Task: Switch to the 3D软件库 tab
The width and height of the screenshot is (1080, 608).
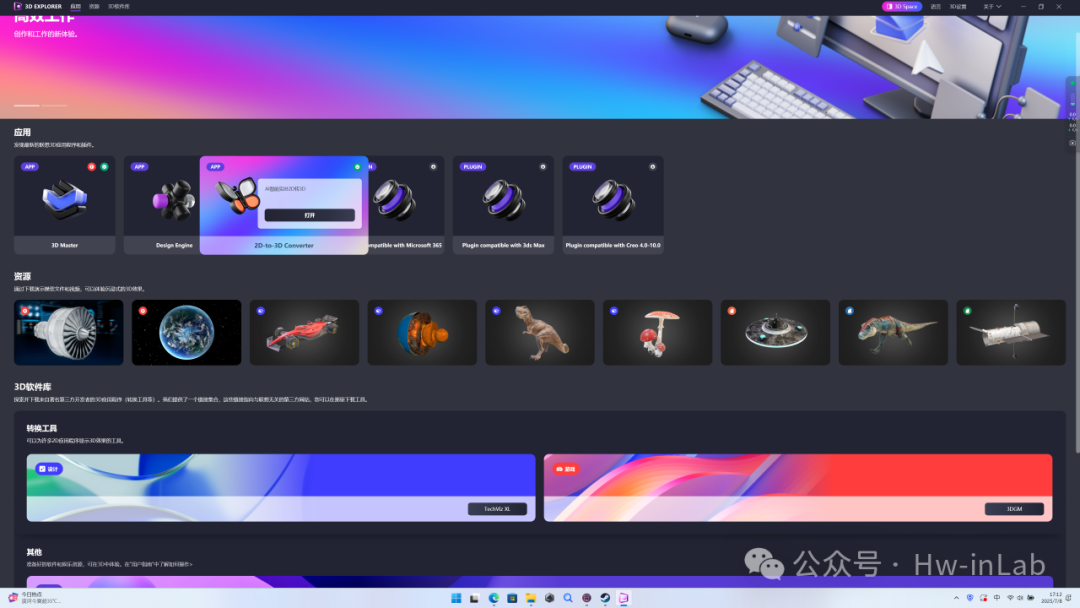Action: pyautogui.click(x=118, y=6)
